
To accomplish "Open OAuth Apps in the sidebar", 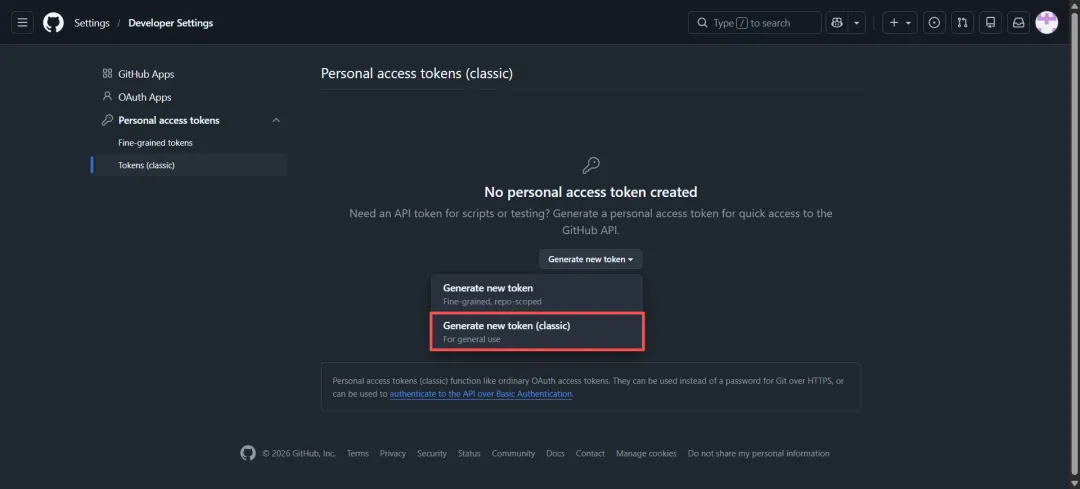I will (x=145, y=97).
